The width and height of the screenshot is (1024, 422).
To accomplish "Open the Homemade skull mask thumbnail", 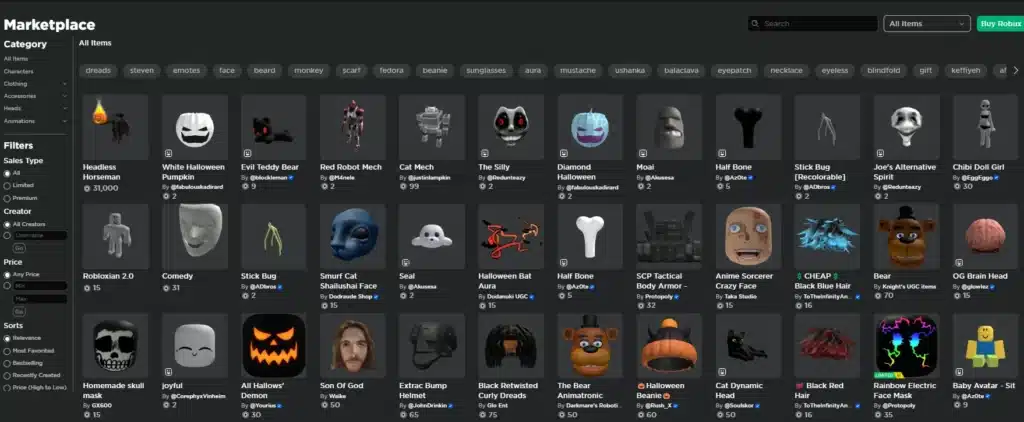I will 116,346.
